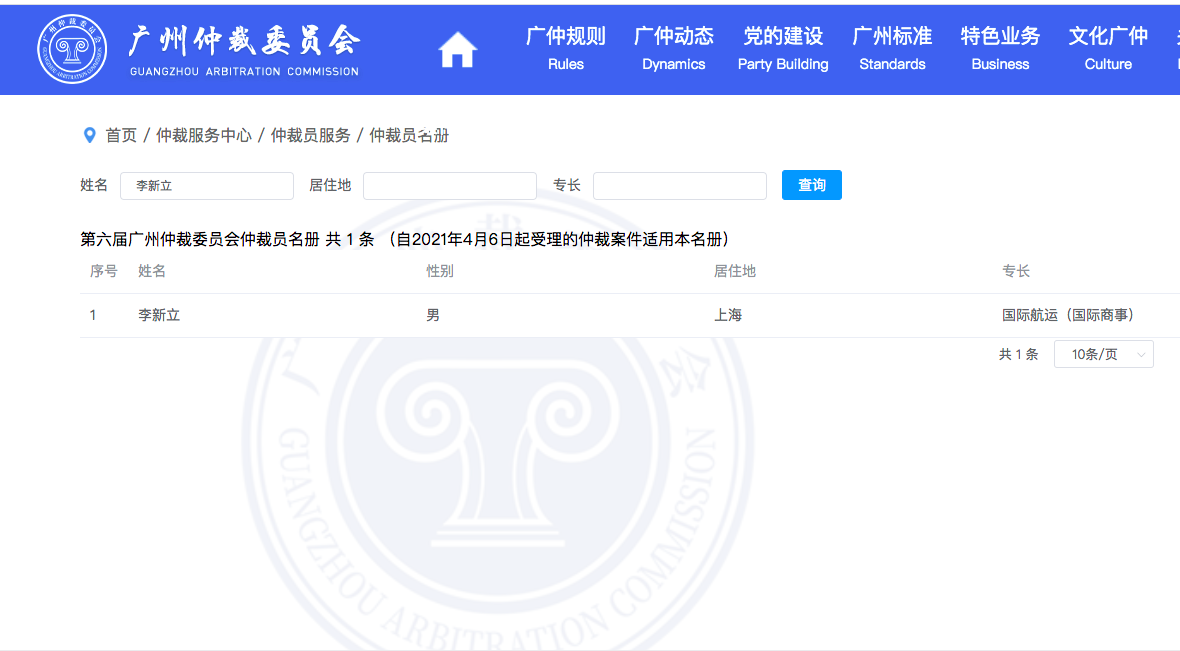This screenshot has width=1180, height=651.
Task: Focus the 姓名 input containing 李新立
Action: coord(207,186)
